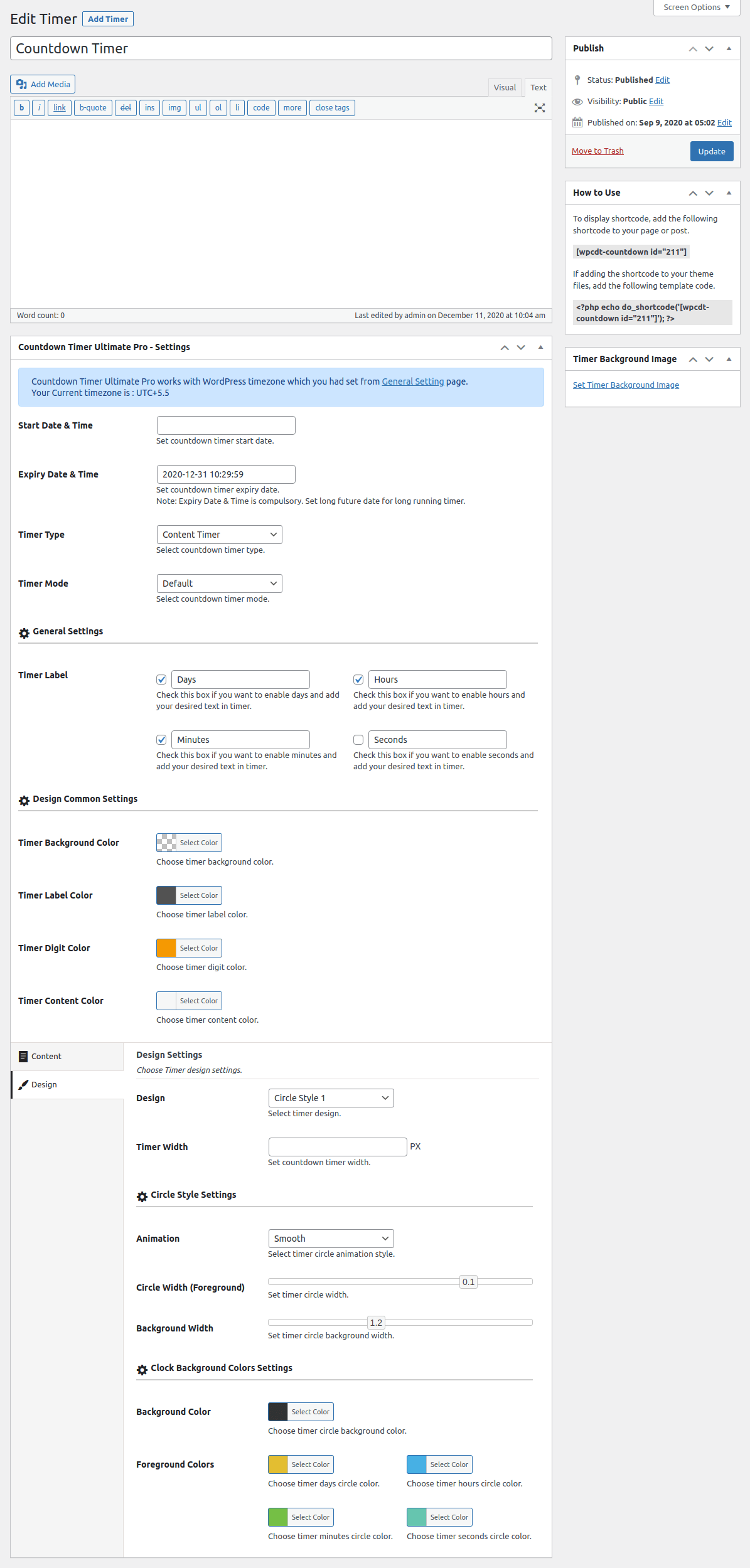
Task: Open Screen Options dropdown
Action: [x=697, y=8]
